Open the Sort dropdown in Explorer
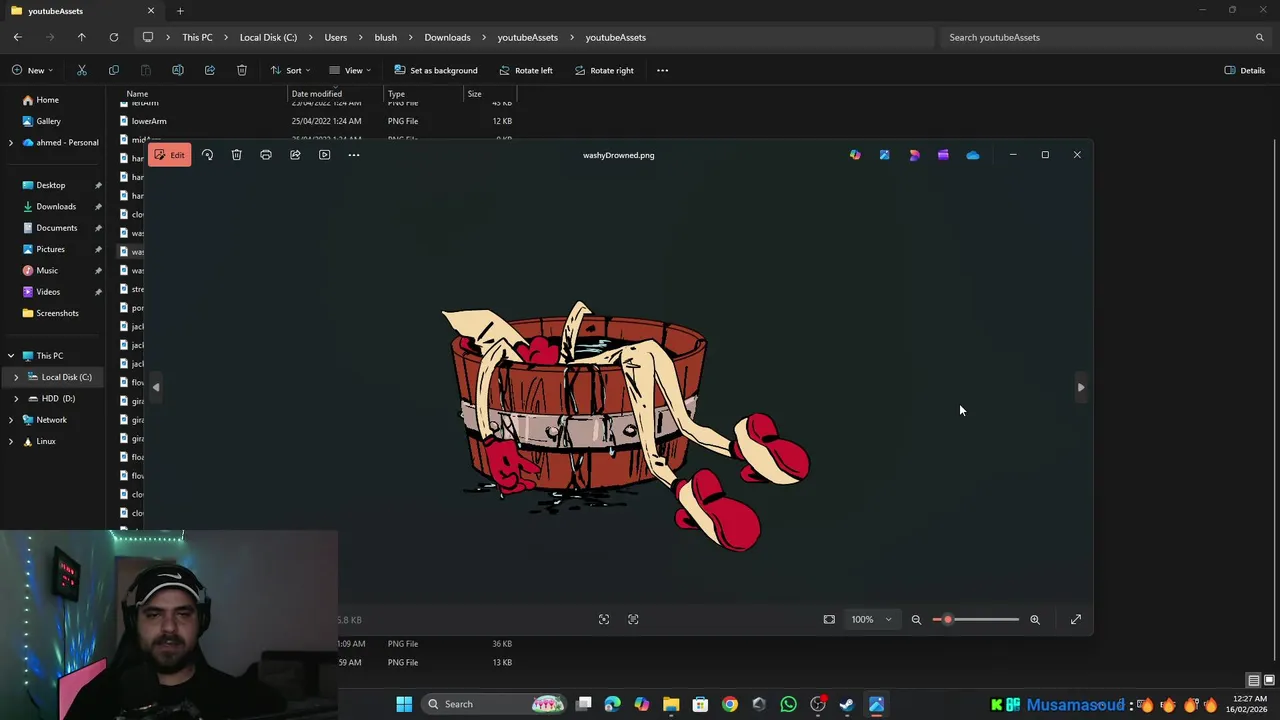This screenshot has width=1280, height=720. [290, 70]
